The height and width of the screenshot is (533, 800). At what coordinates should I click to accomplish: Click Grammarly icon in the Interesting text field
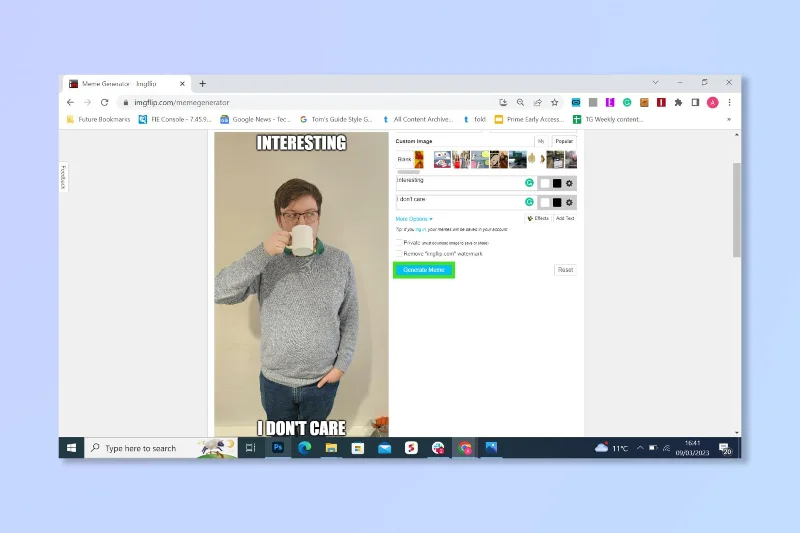pos(530,183)
